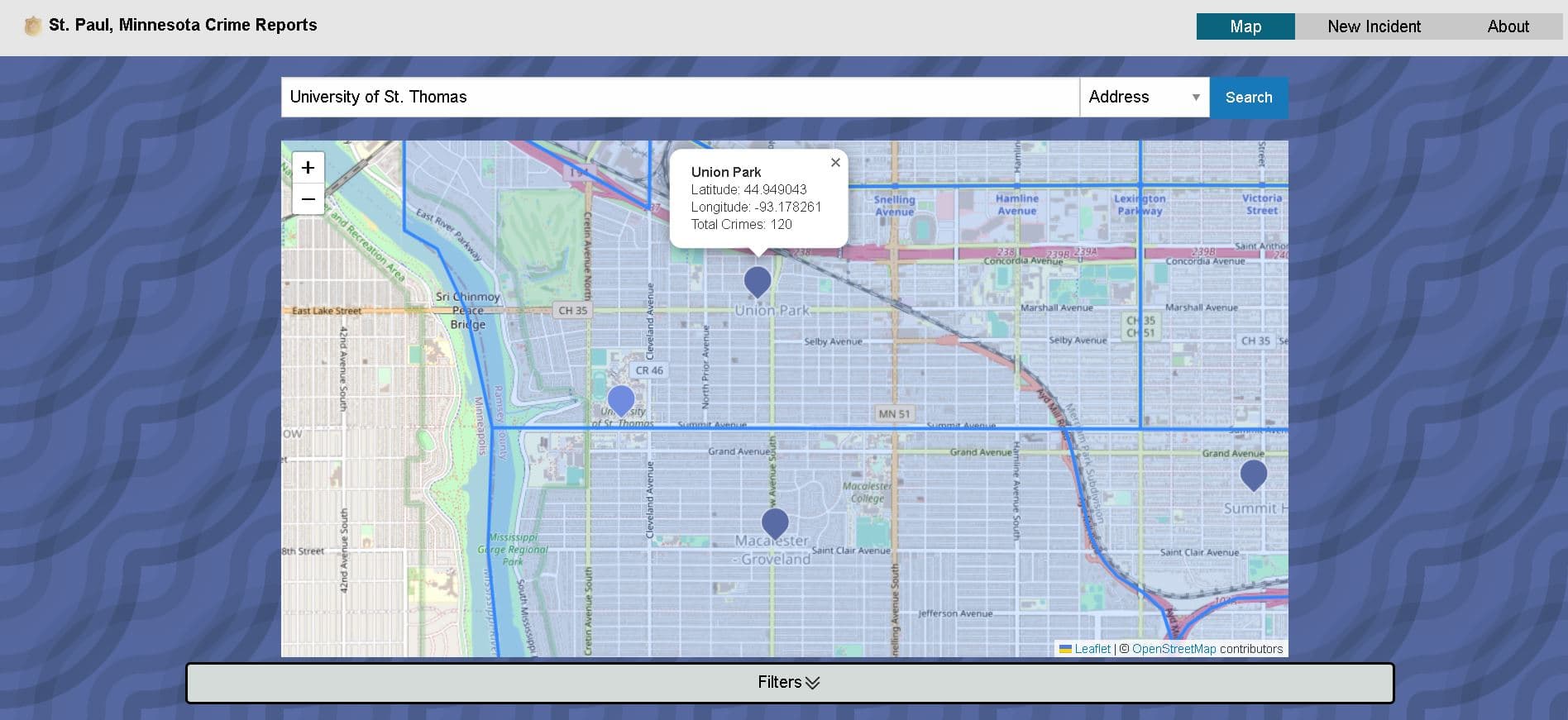
Task: Click the site title St. Paul Crime Reports
Action: tap(183, 25)
